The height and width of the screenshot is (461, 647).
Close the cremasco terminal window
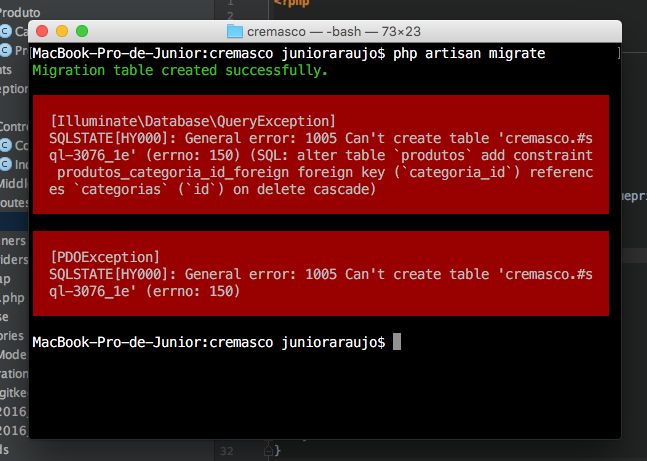tap(42, 31)
